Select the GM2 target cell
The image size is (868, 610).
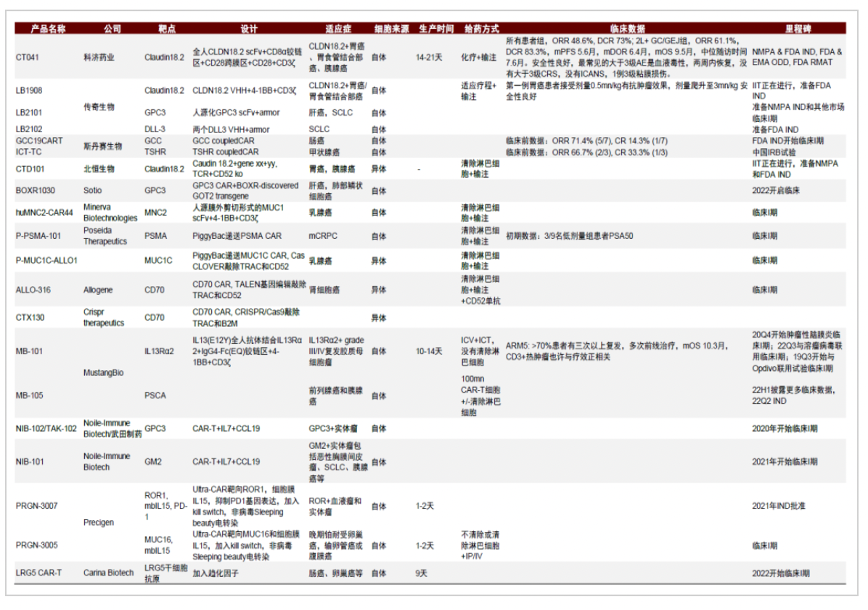coord(153,462)
